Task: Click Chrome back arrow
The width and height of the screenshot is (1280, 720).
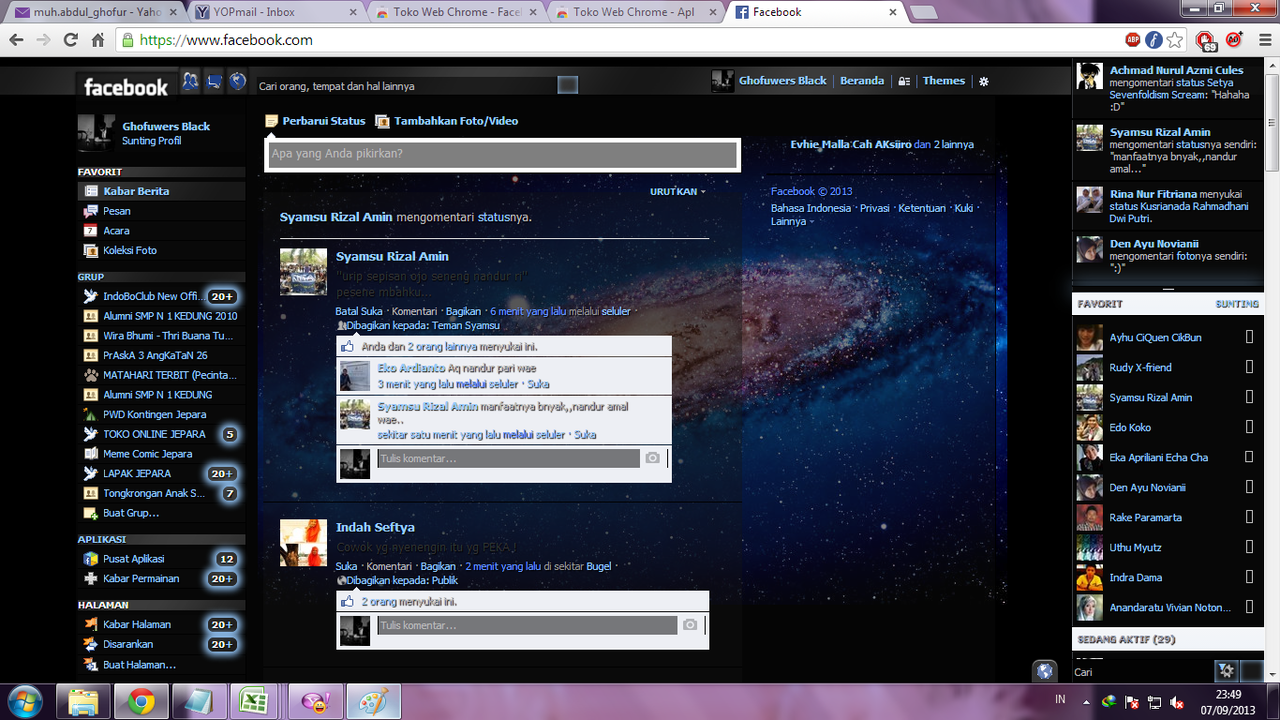Action: pyautogui.click(x=16, y=40)
